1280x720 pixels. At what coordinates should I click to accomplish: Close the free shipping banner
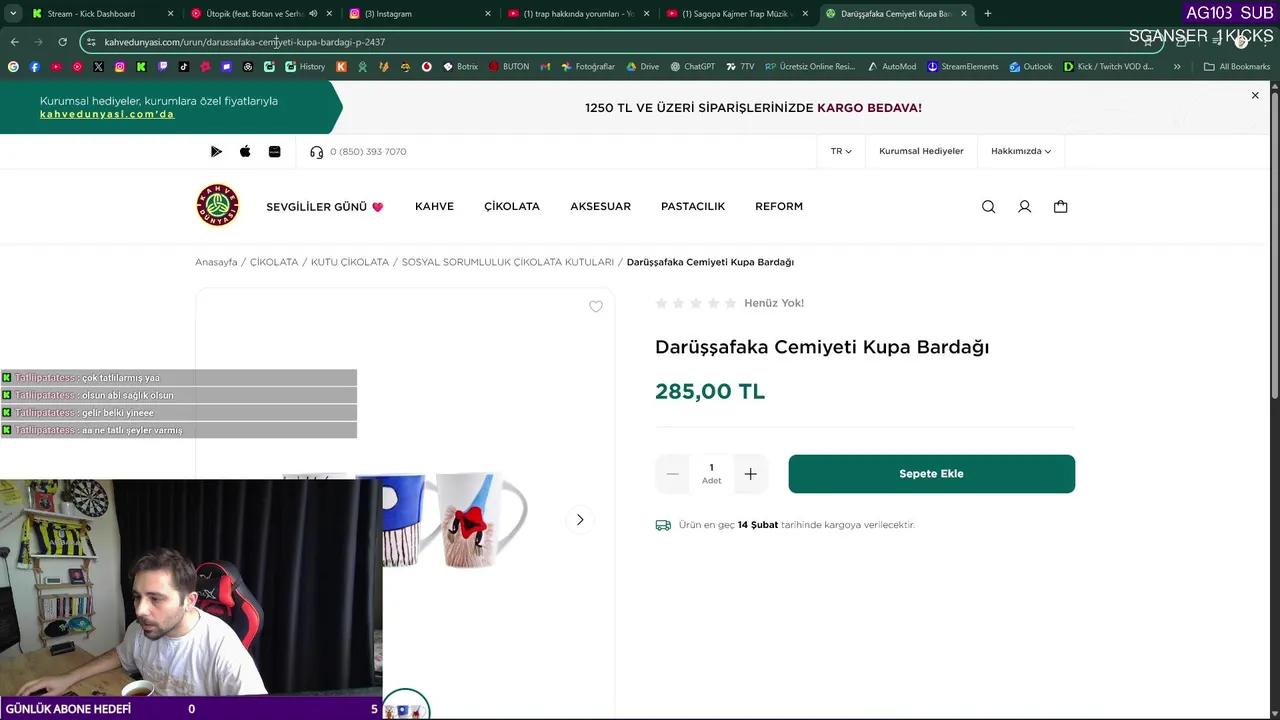tap(1255, 96)
